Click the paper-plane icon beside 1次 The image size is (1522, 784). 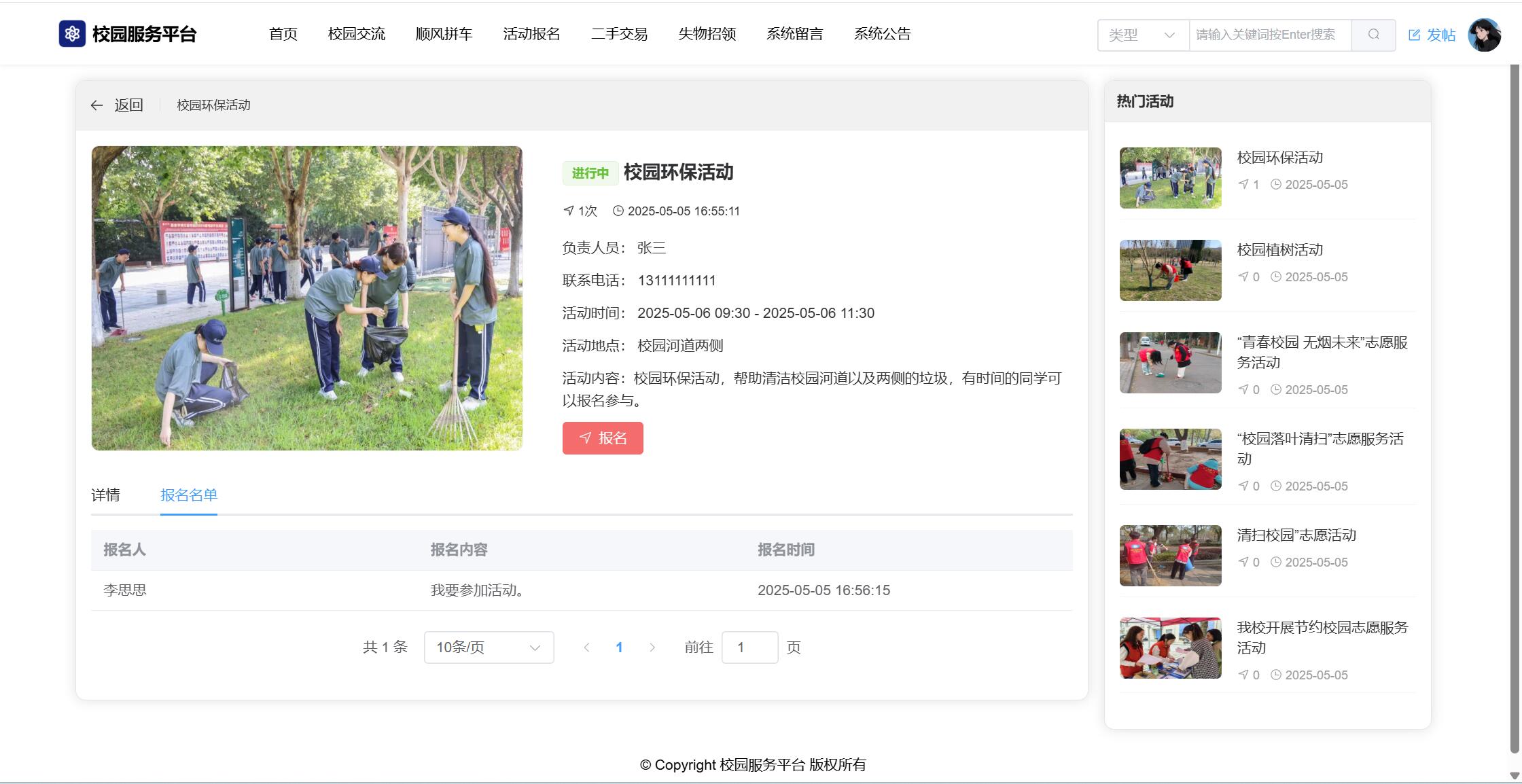(x=569, y=211)
